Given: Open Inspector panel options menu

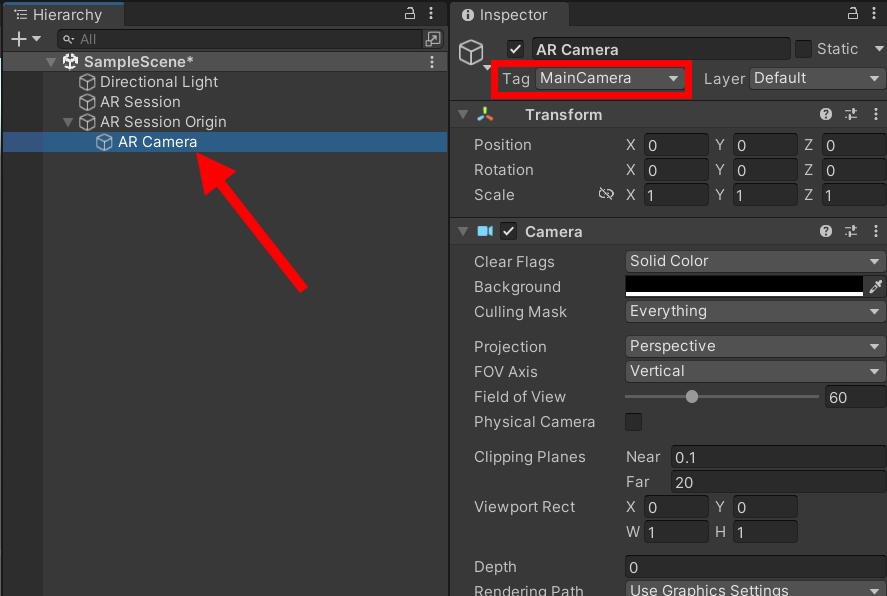Looking at the screenshot, I should click(x=874, y=13).
